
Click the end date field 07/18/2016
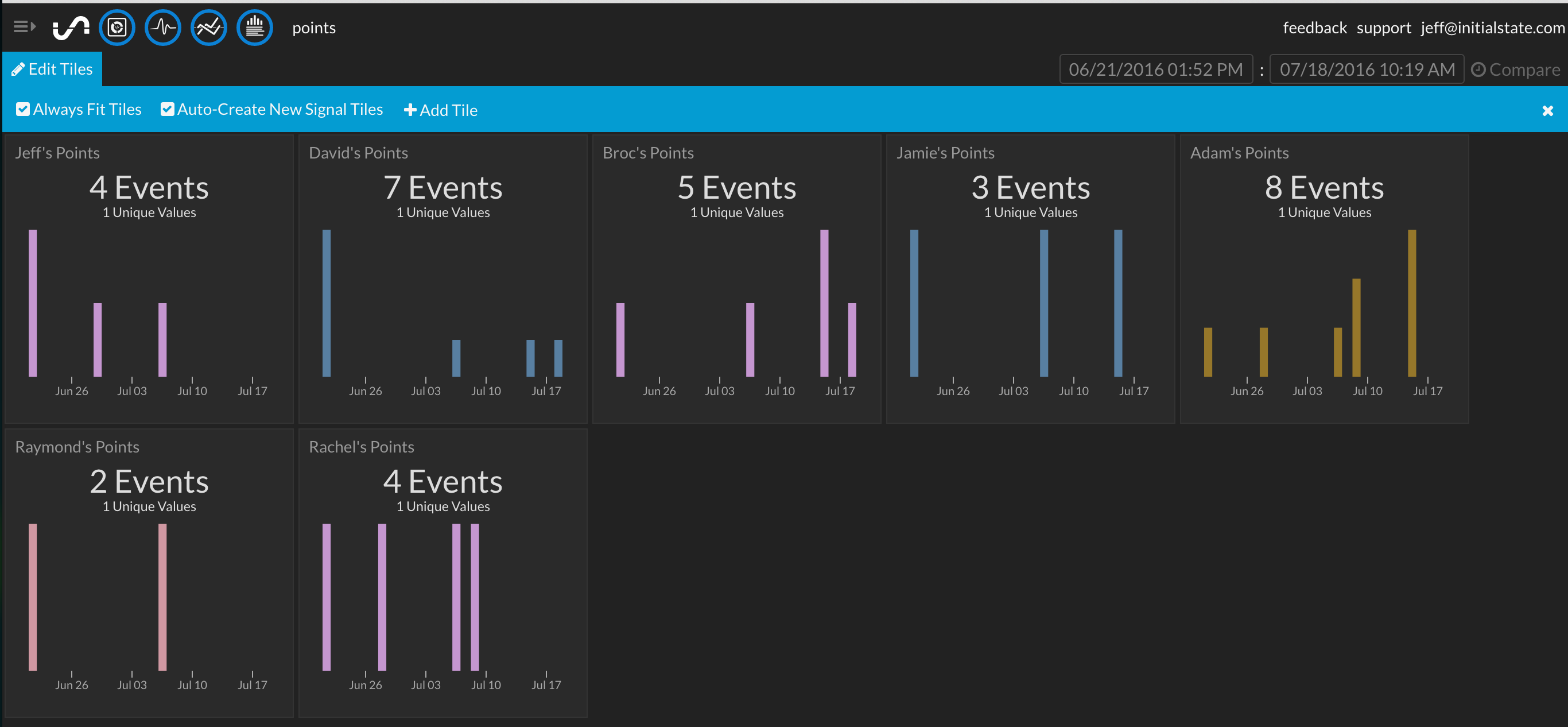[1367, 69]
